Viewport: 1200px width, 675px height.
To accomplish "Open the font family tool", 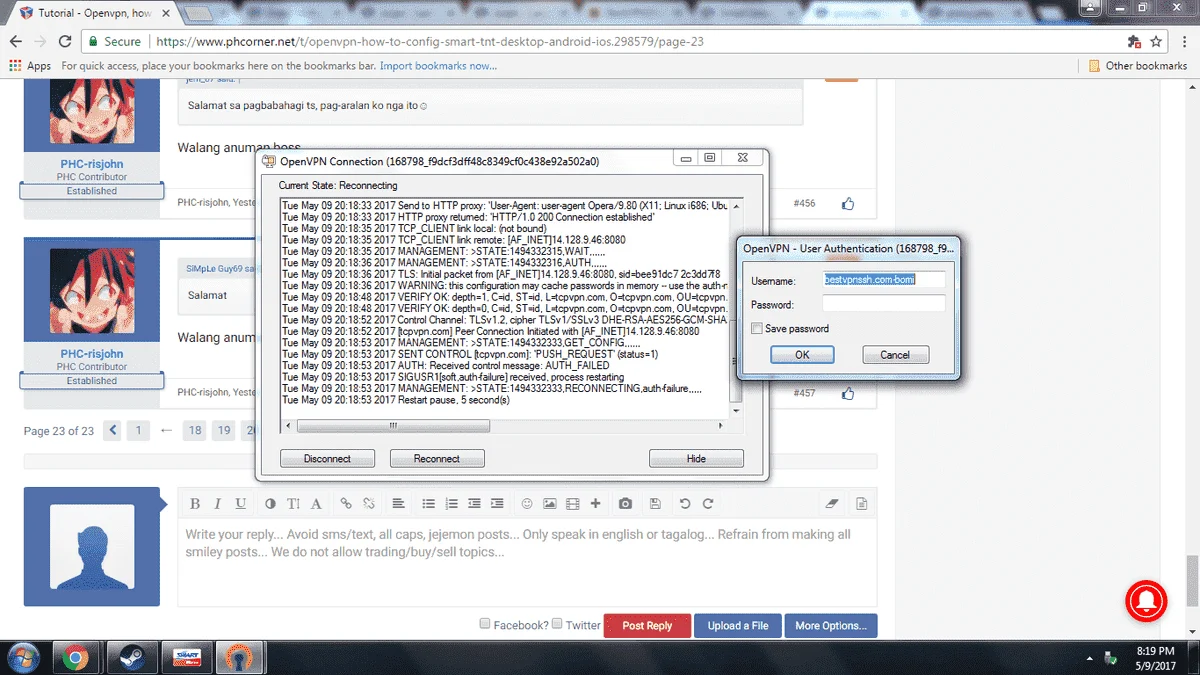I will point(316,503).
